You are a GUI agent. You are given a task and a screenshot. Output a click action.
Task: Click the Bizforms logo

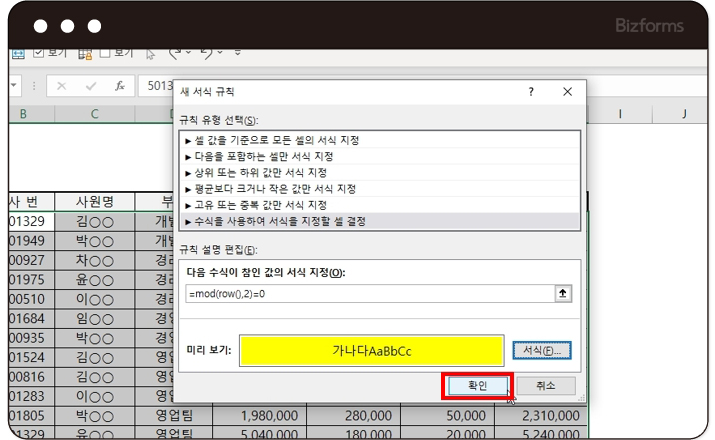pos(650,24)
